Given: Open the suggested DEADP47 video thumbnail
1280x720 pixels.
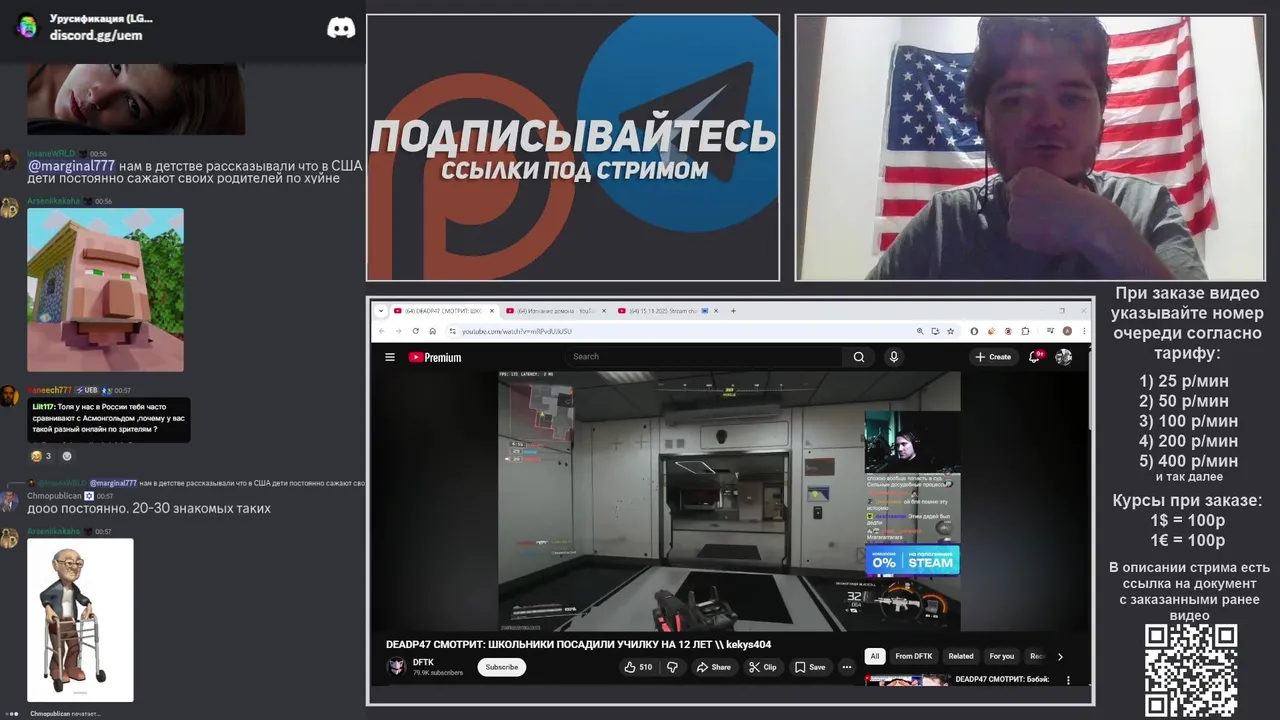Looking at the screenshot, I should [908, 681].
